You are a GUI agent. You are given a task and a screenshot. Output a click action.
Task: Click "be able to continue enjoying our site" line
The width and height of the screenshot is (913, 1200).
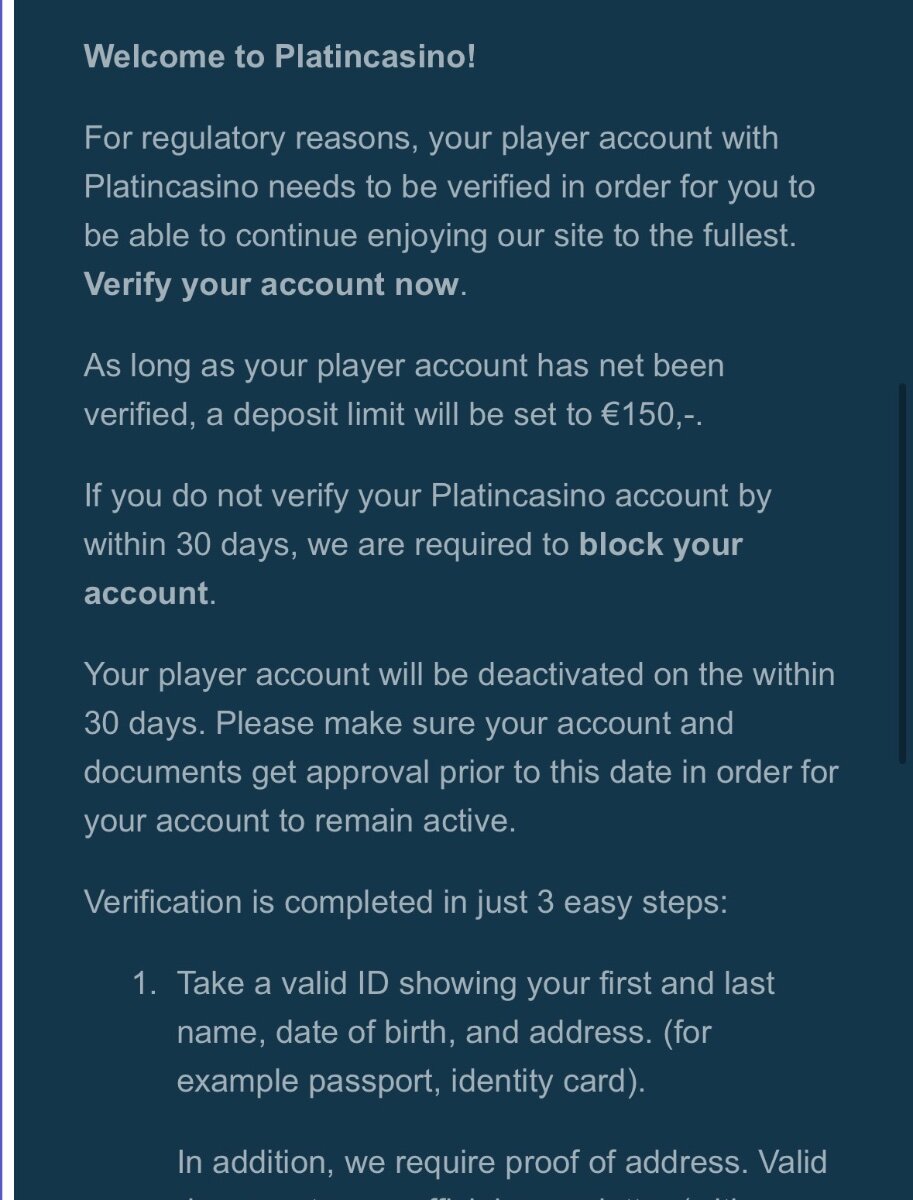point(441,236)
